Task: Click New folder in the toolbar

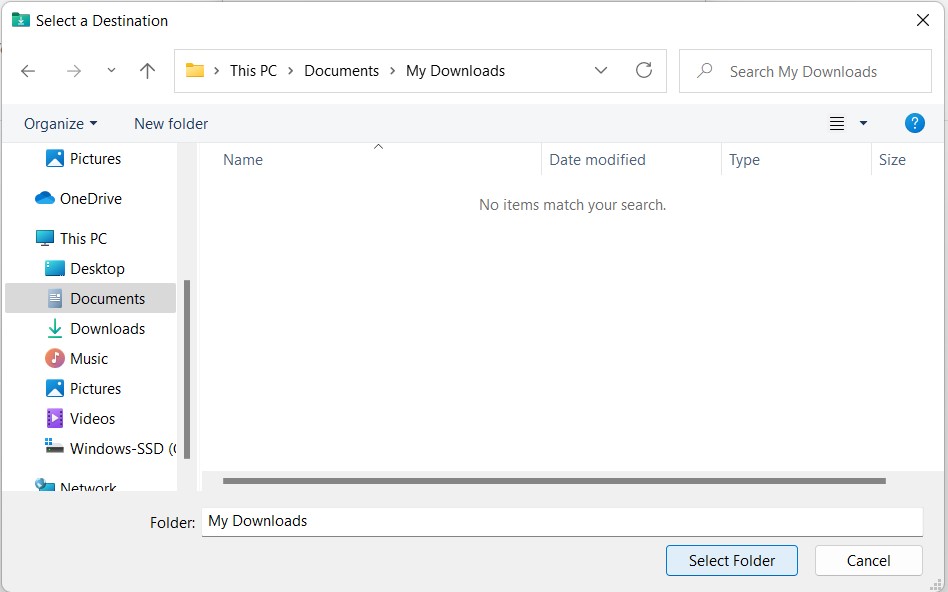Action: tap(171, 124)
